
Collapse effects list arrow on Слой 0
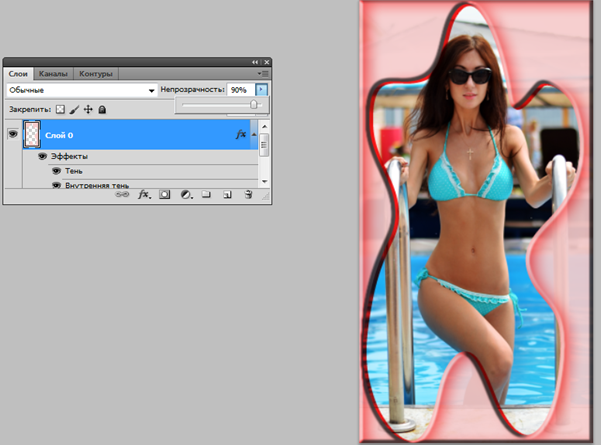click(254, 133)
